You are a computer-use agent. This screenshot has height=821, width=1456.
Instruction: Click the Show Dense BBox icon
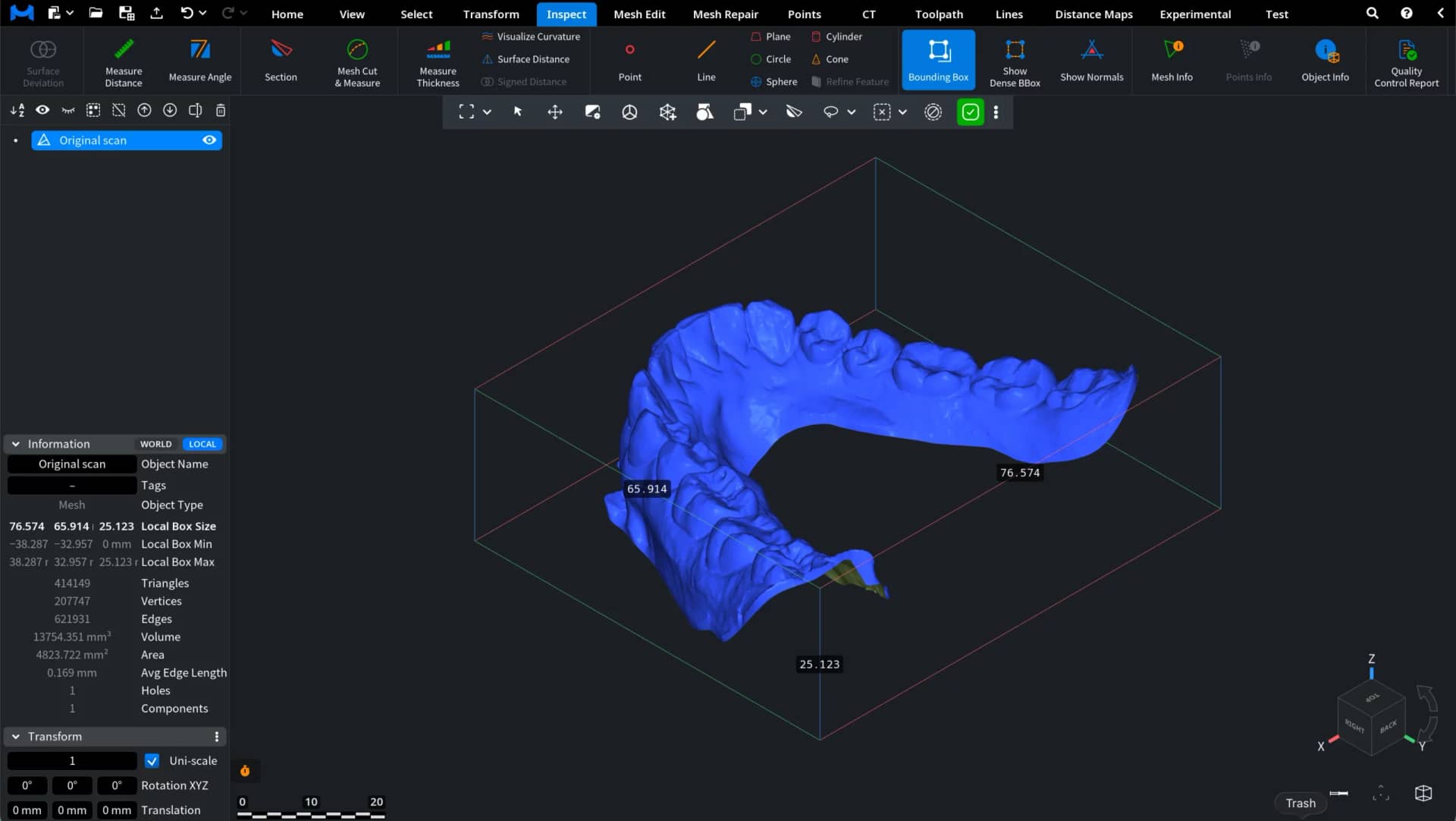pyautogui.click(x=1015, y=62)
